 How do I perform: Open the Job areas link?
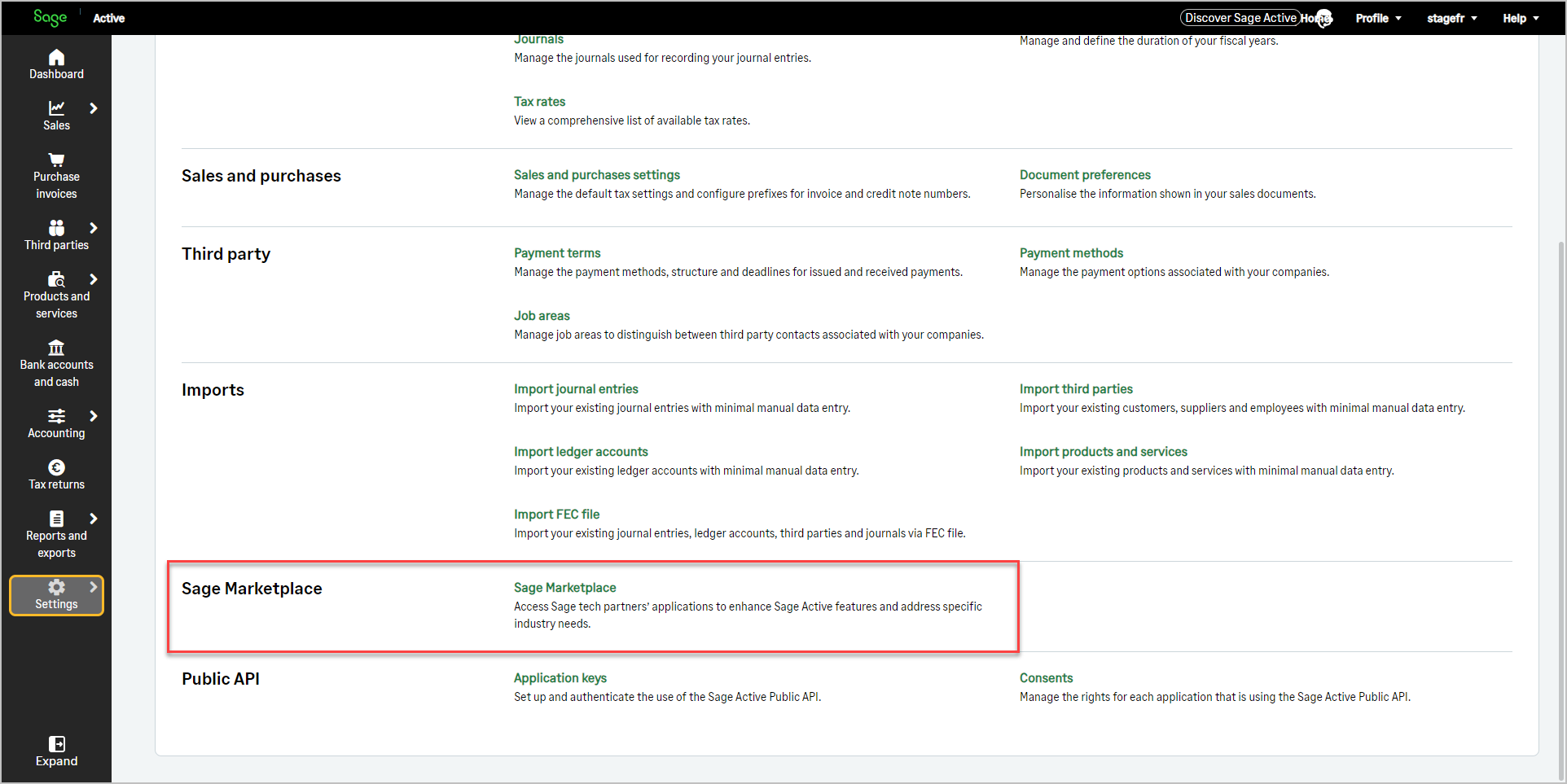click(x=542, y=316)
